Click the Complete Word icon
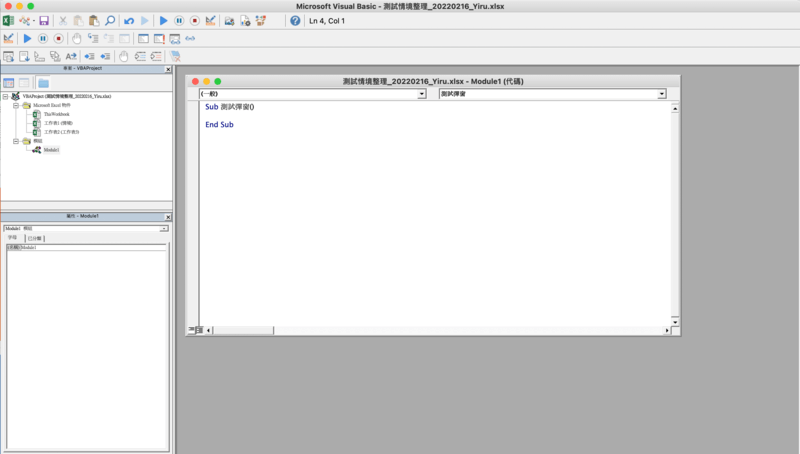 [x=71, y=56]
